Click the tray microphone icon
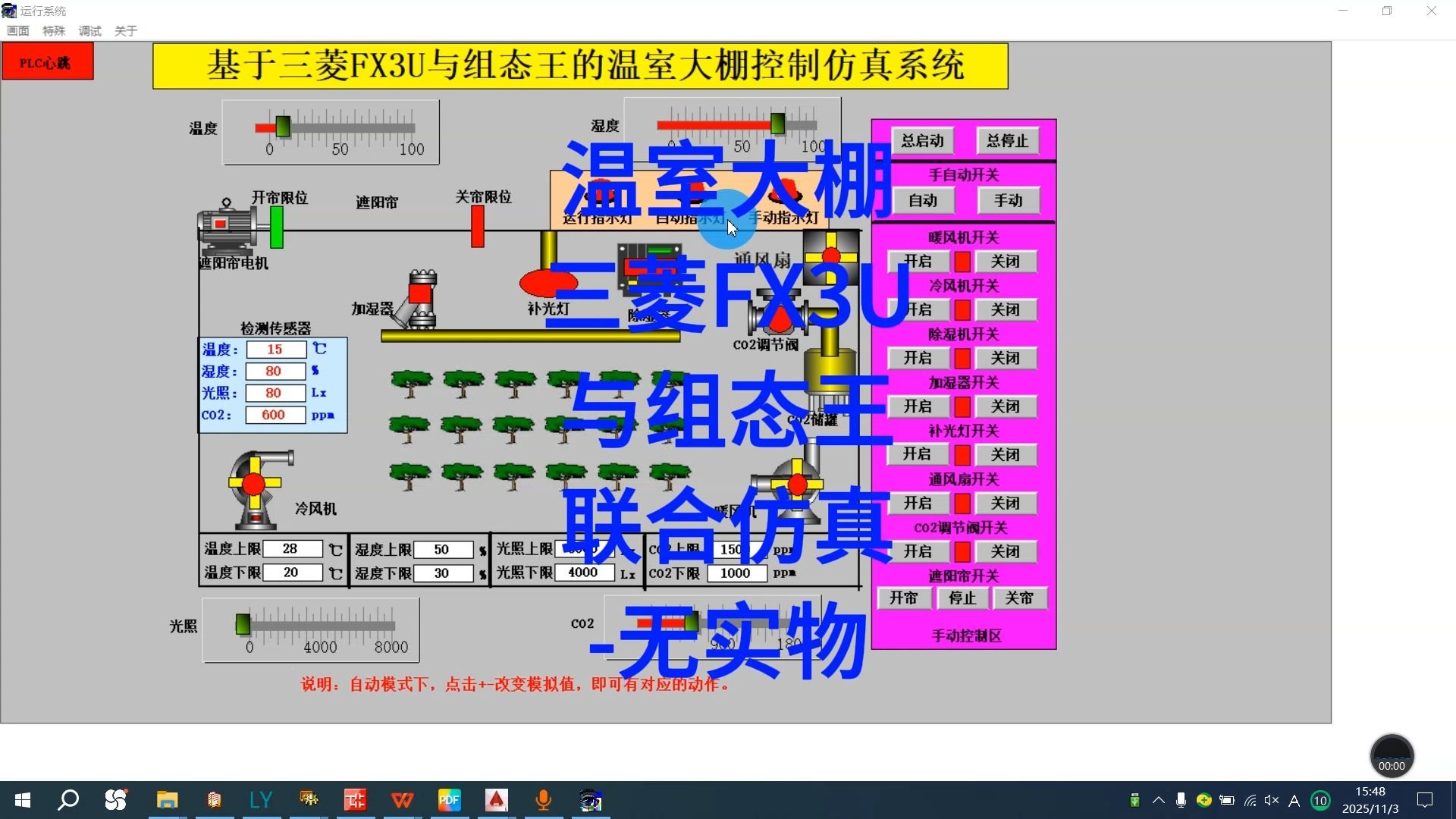The width and height of the screenshot is (1456, 819). 1181,800
